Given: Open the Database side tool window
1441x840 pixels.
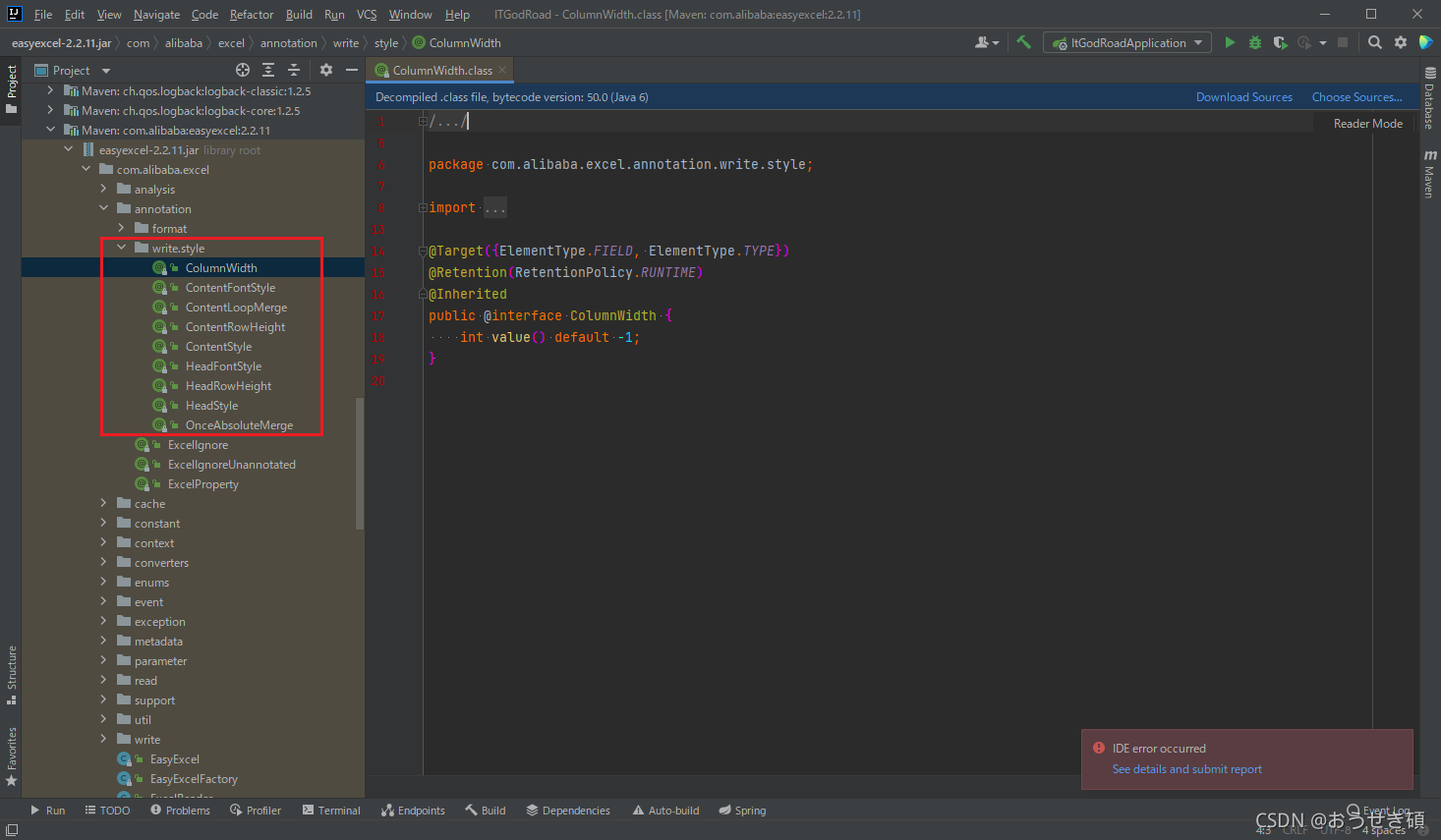Looking at the screenshot, I should coord(1429,98).
